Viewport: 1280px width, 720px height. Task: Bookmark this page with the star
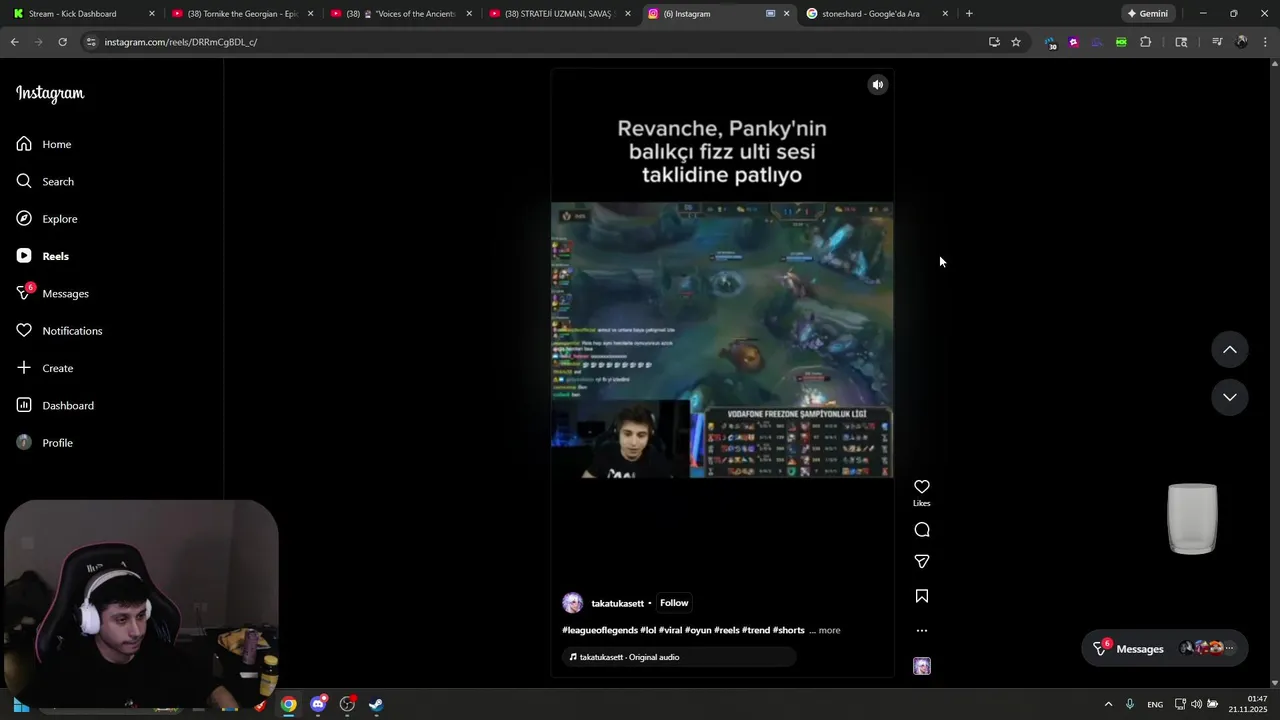click(1016, 42)
